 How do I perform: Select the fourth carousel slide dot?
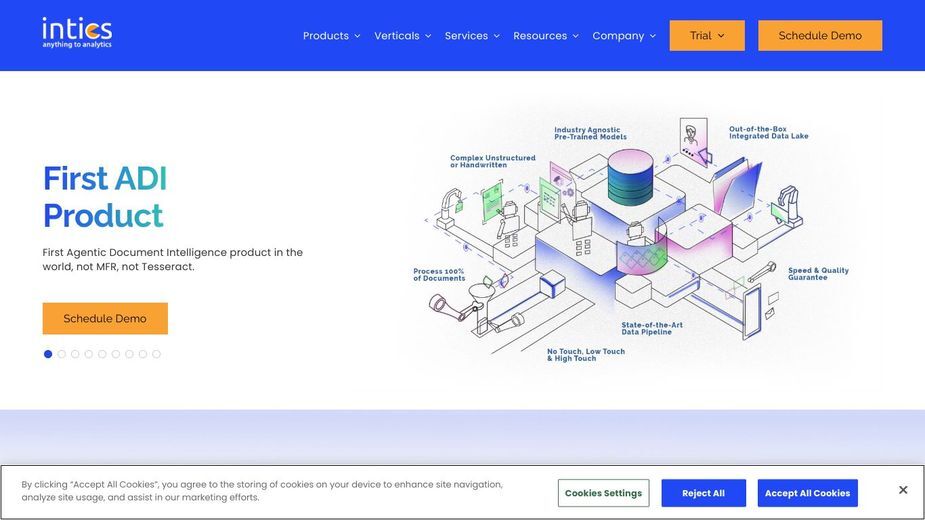coord(88,354)
